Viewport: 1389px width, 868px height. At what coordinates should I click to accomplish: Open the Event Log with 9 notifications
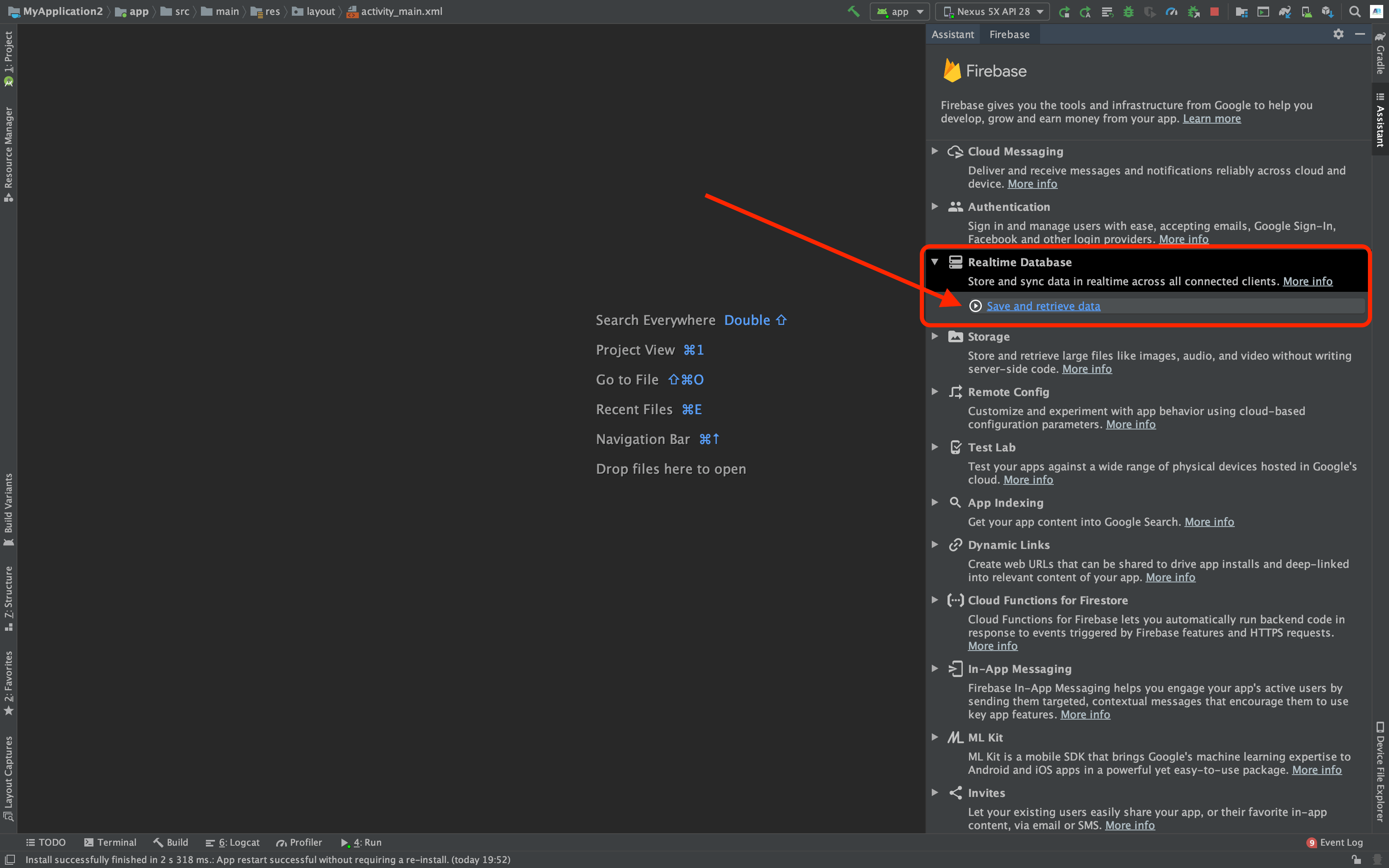tap(1334, 842)
